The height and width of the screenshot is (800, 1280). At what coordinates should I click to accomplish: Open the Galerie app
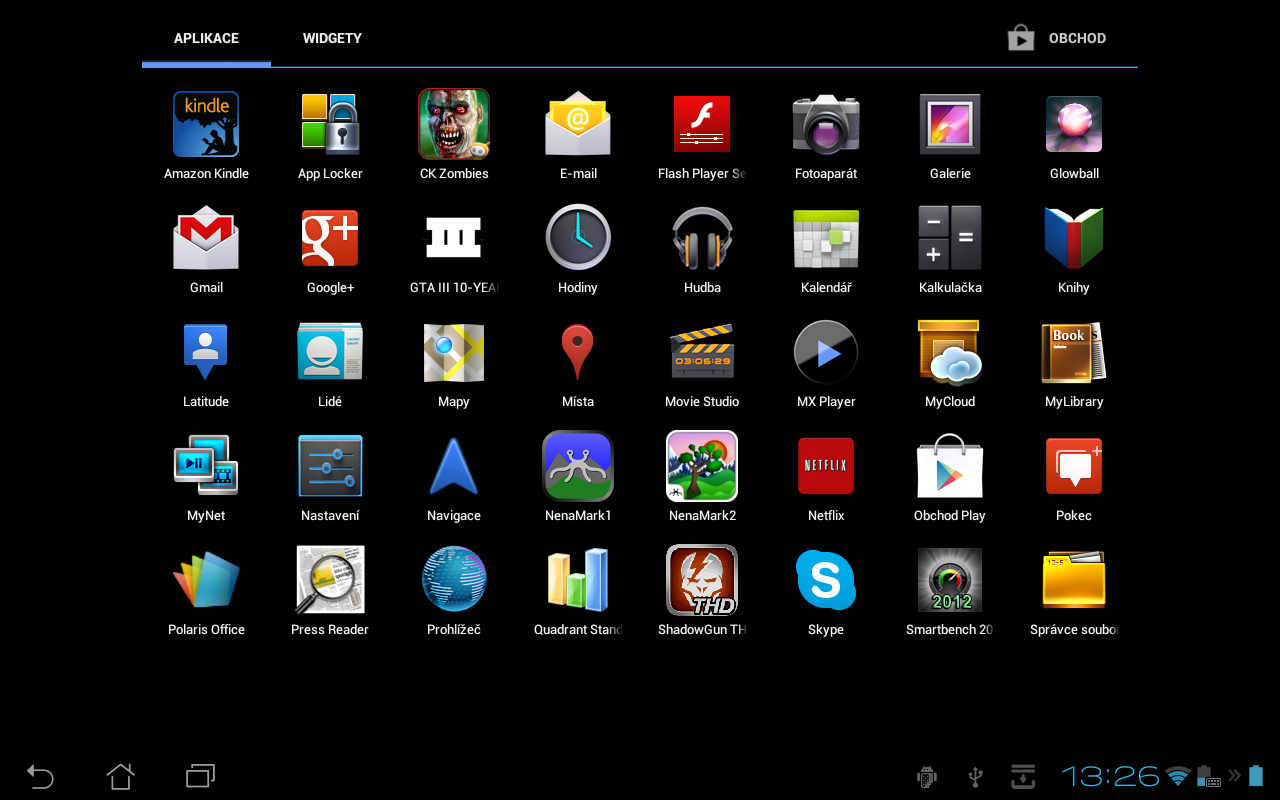coord(950,125)
